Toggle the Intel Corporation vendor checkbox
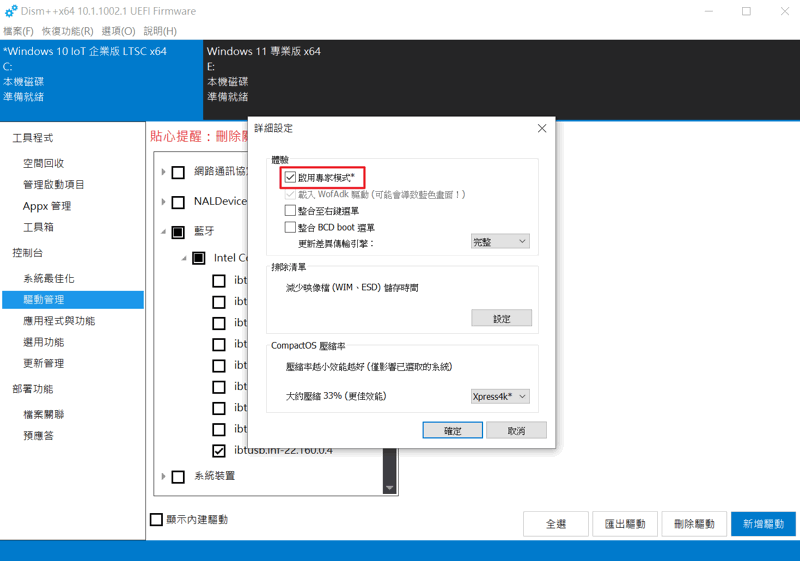 [198, 258]
